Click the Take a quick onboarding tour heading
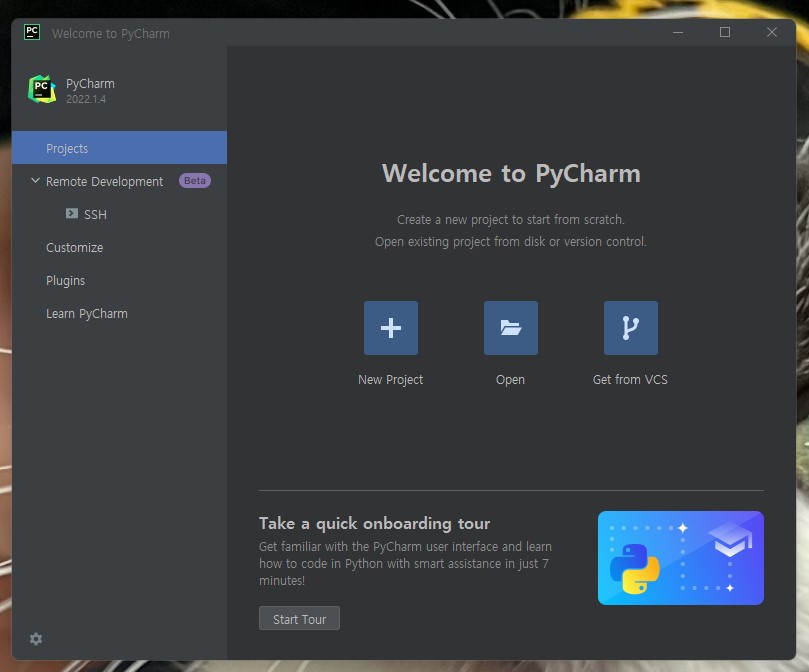This screenshot has width=809, height=672. pyautogui.click(x=374, y=523)
